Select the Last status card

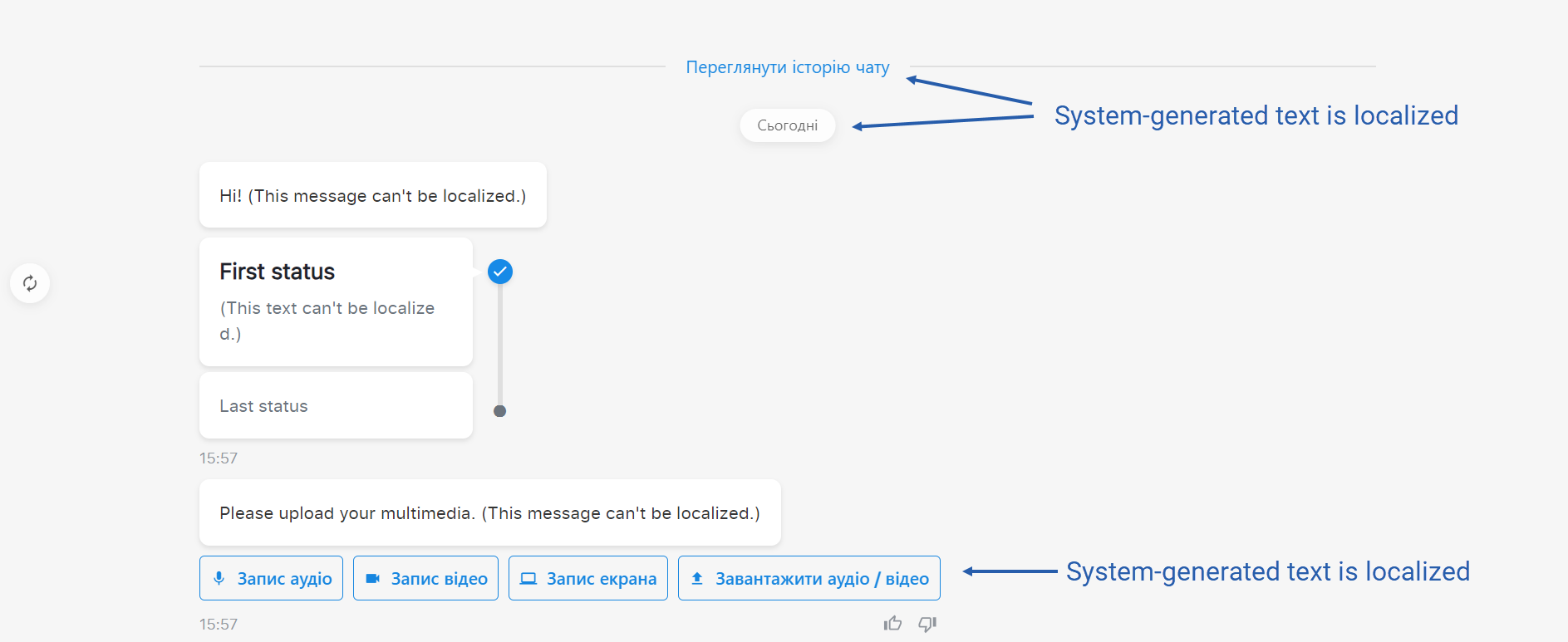click(336, 405)
